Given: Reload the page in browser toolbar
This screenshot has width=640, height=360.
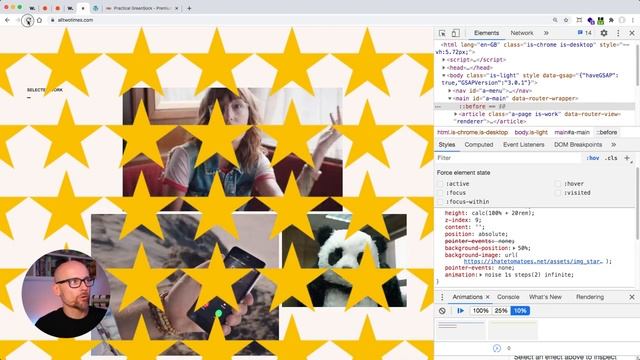Looking at the screenshot, I should pyautogui.click(x=28, y=20).
